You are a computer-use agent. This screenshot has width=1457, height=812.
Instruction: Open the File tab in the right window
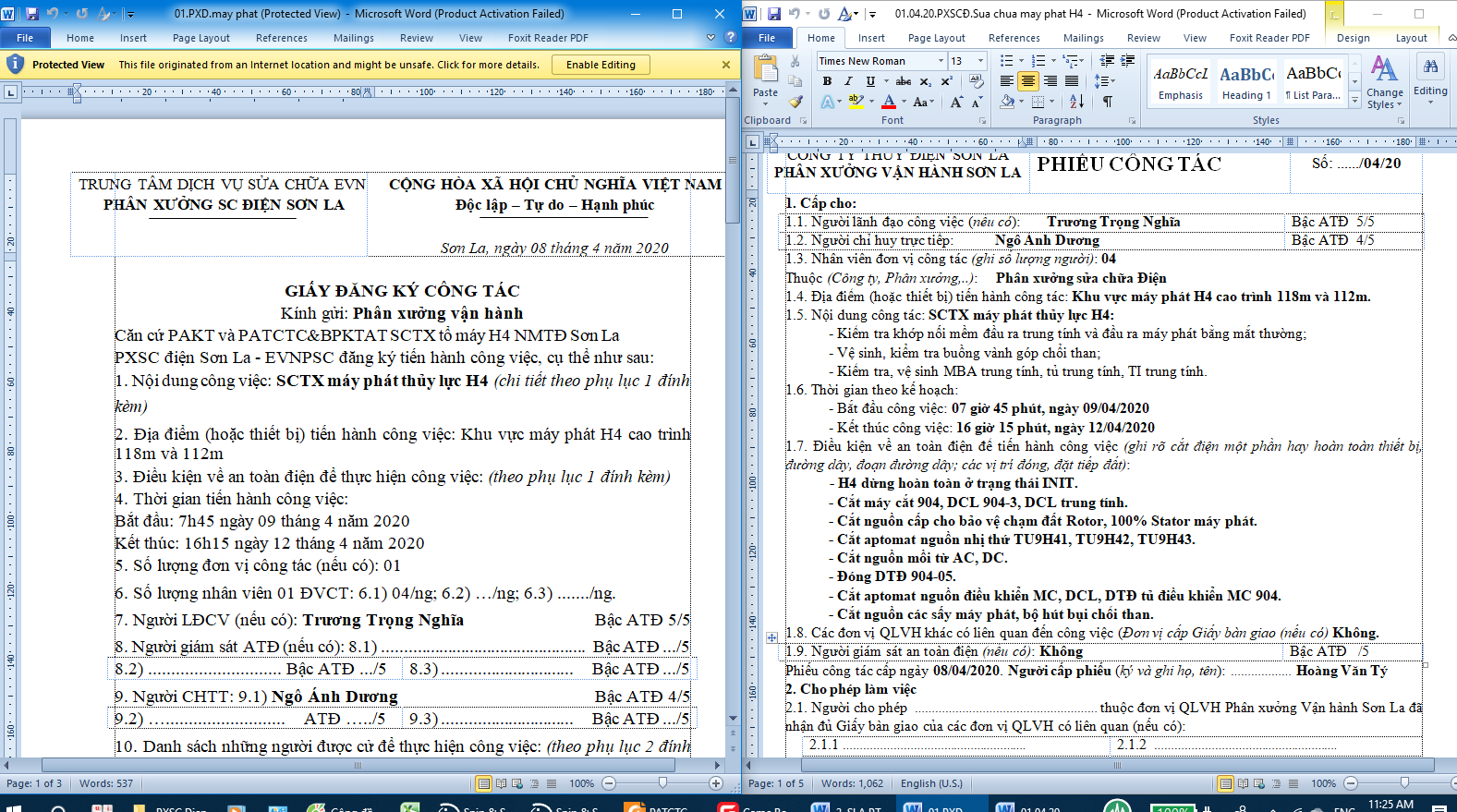tap(767, 38)
